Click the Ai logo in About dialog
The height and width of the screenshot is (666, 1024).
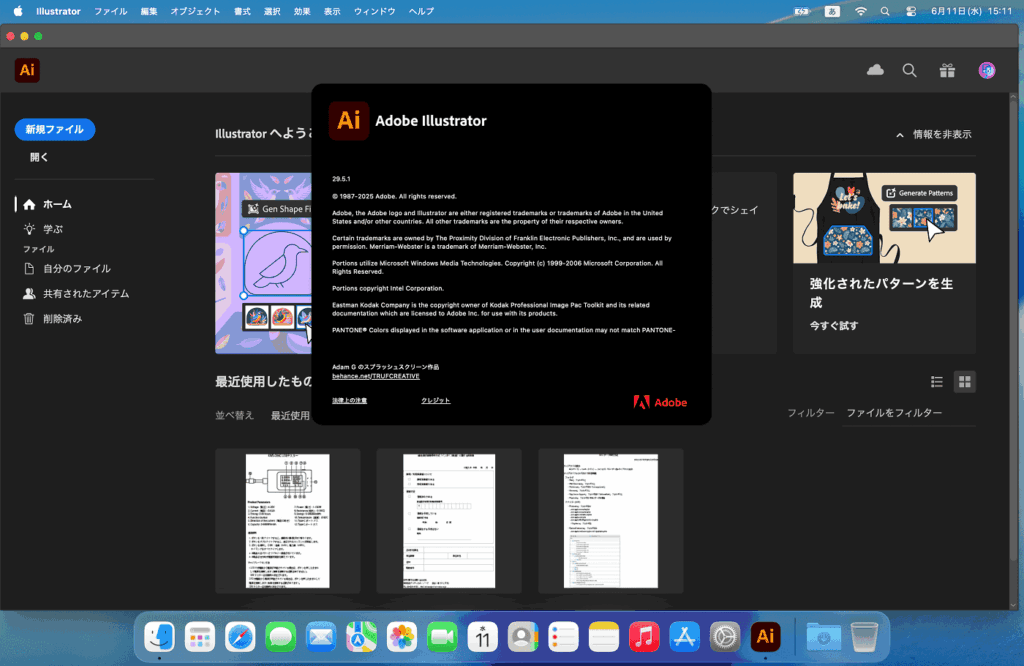(349, 120)
